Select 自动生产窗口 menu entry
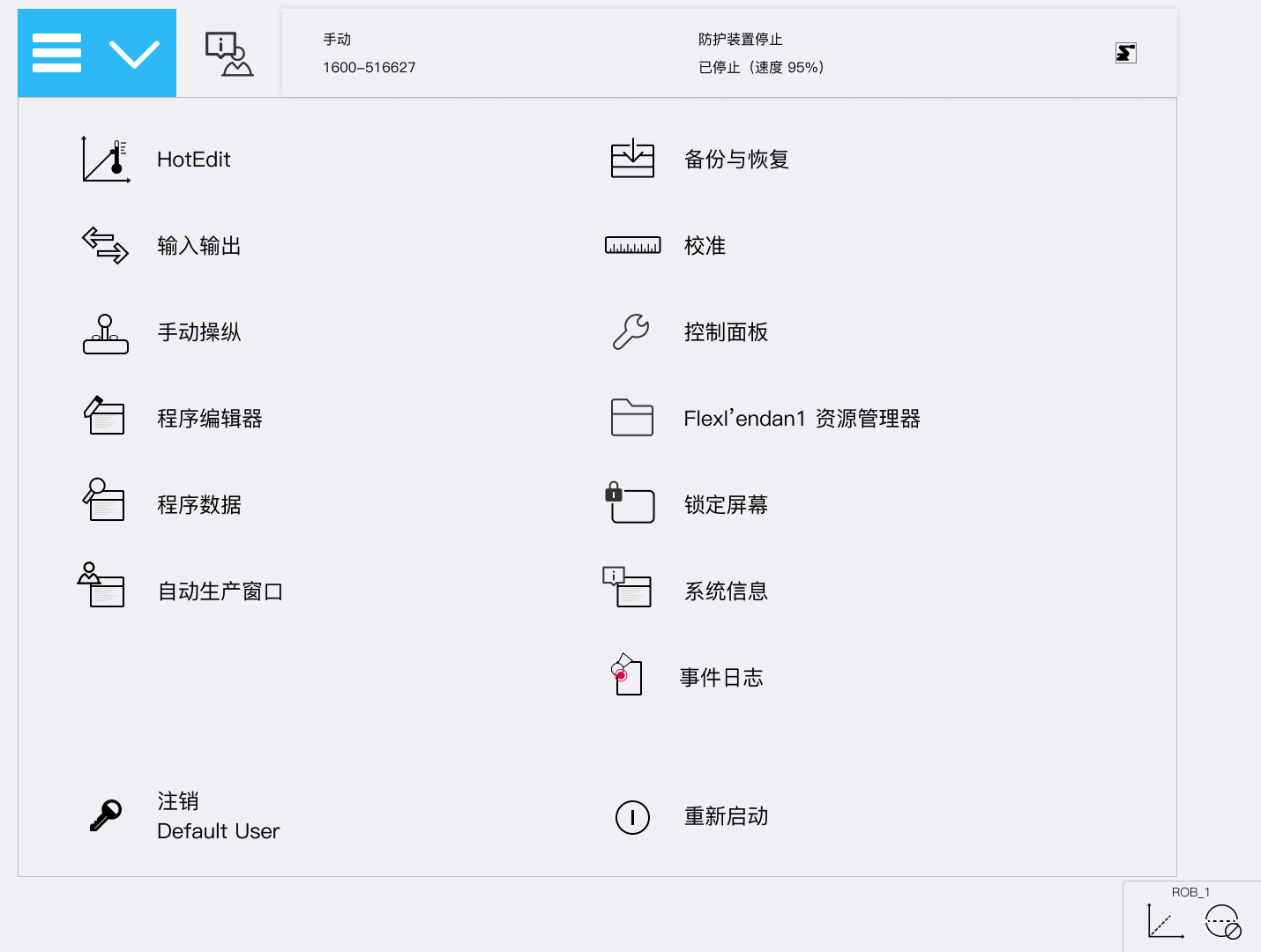 point(220,591)
